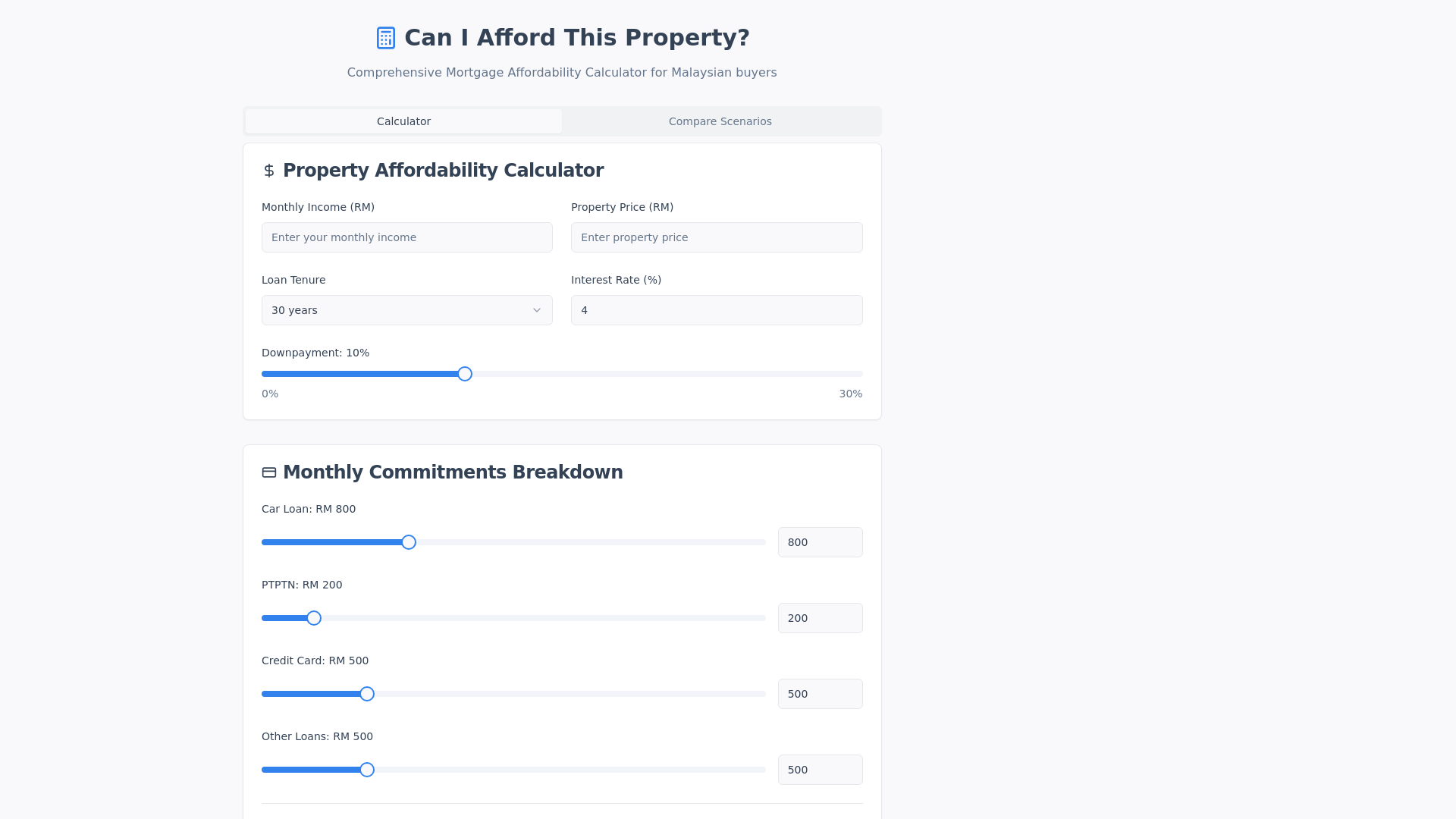Click the credit card icon beside Monthly Commitments Breakdown

coord(269,472)
